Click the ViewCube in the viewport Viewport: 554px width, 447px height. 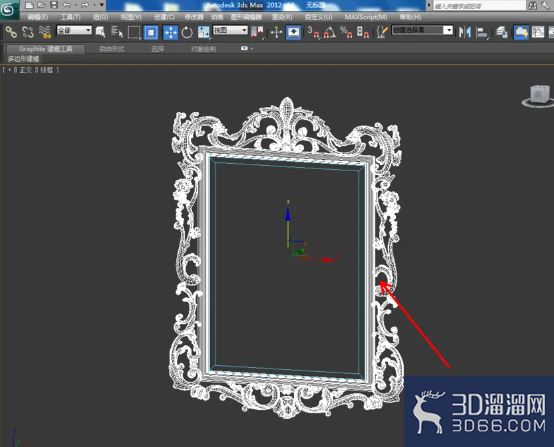coord(540,95)
